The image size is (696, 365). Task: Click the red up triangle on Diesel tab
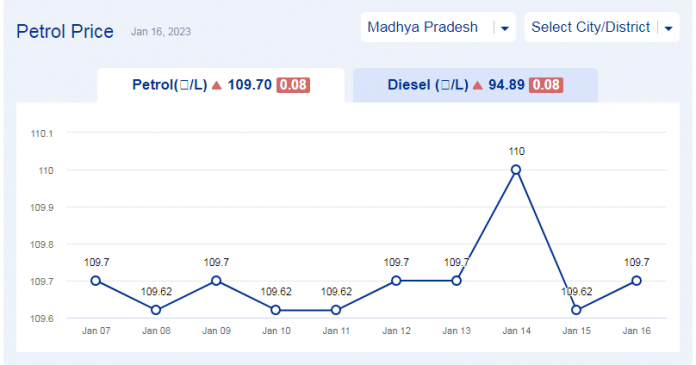point(478,85)
